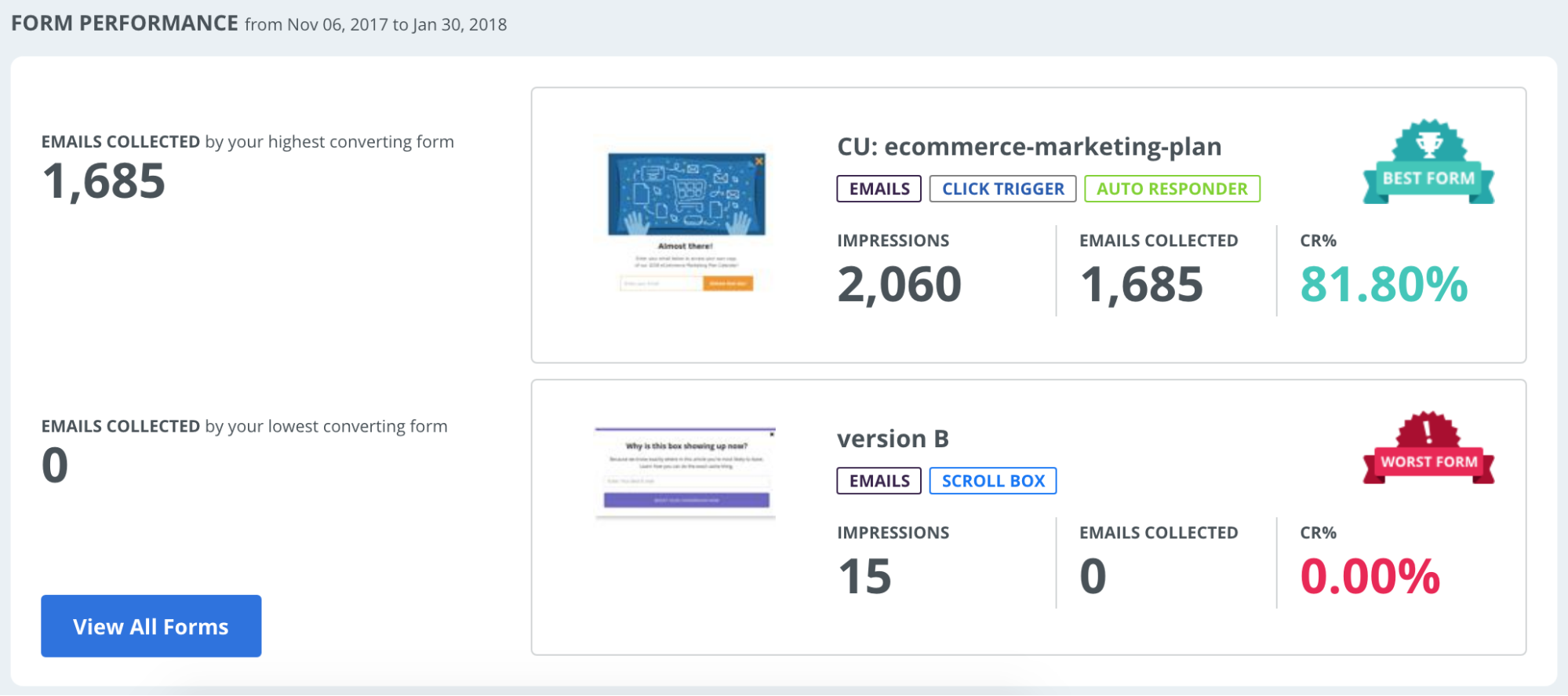
Task: Click the 0.00% conversion rate value
Action: [1370, 577]
